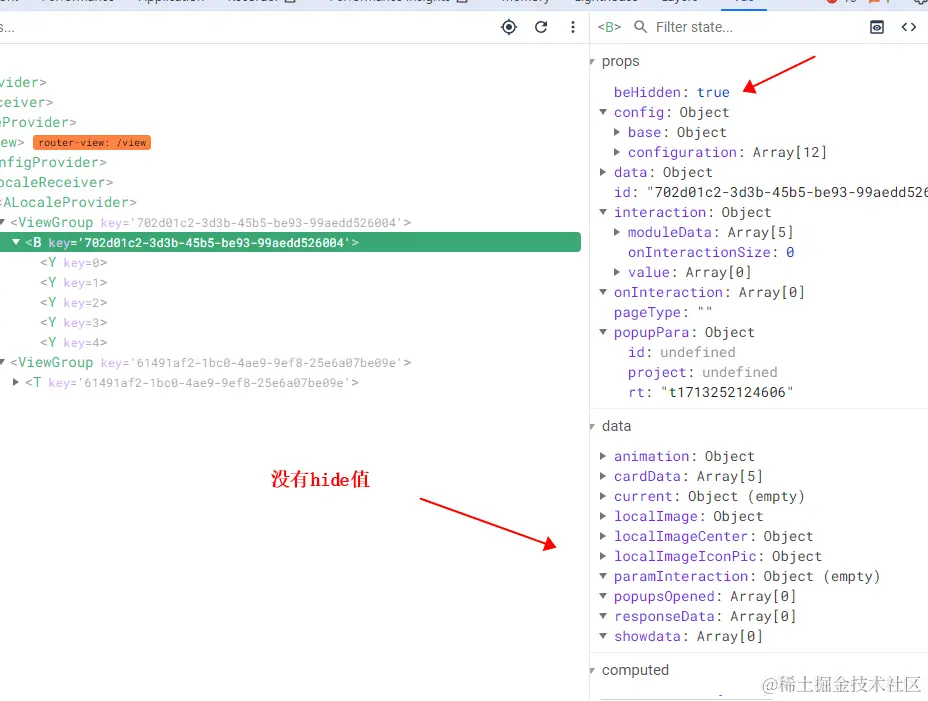Expand the T component tree arrow

coord(16,382)
